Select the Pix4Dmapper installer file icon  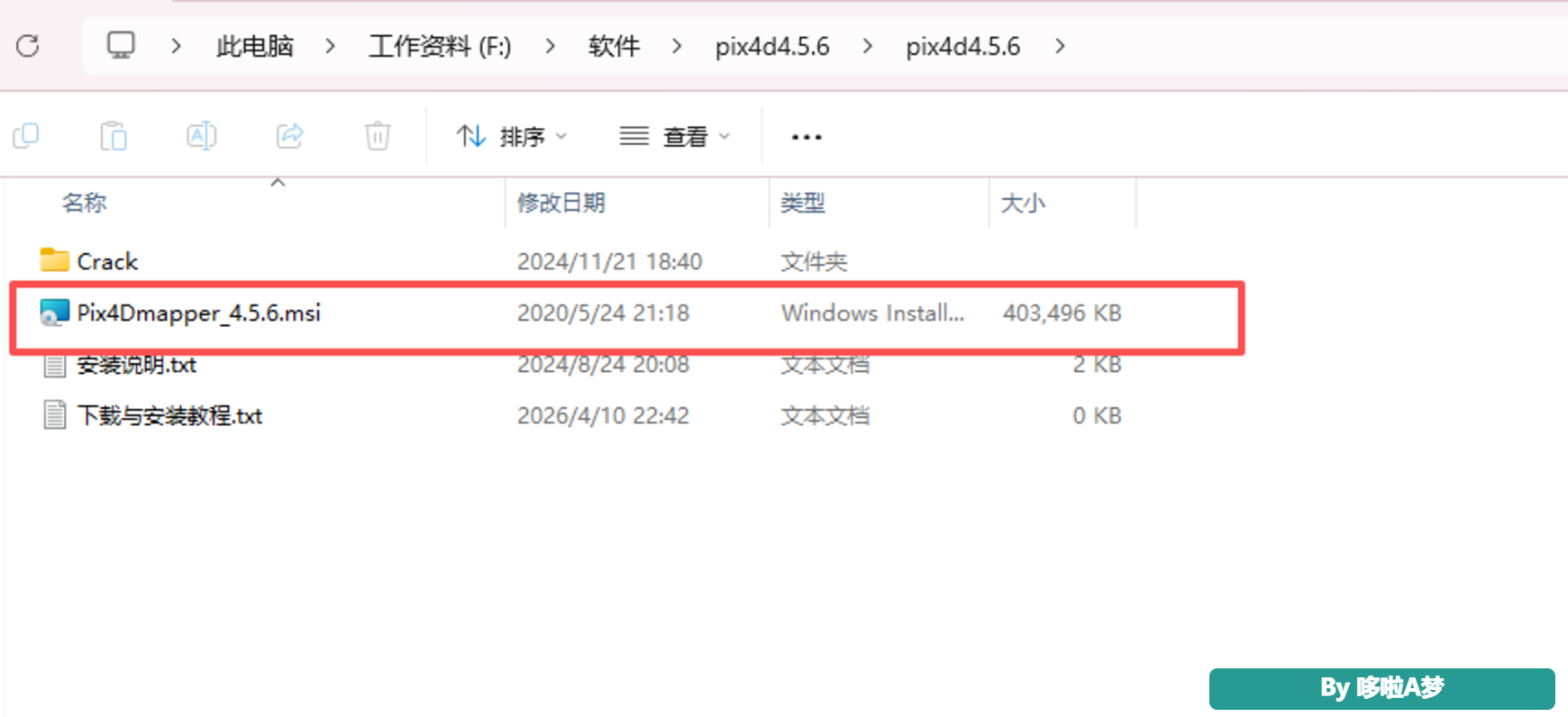click(55, 313)
